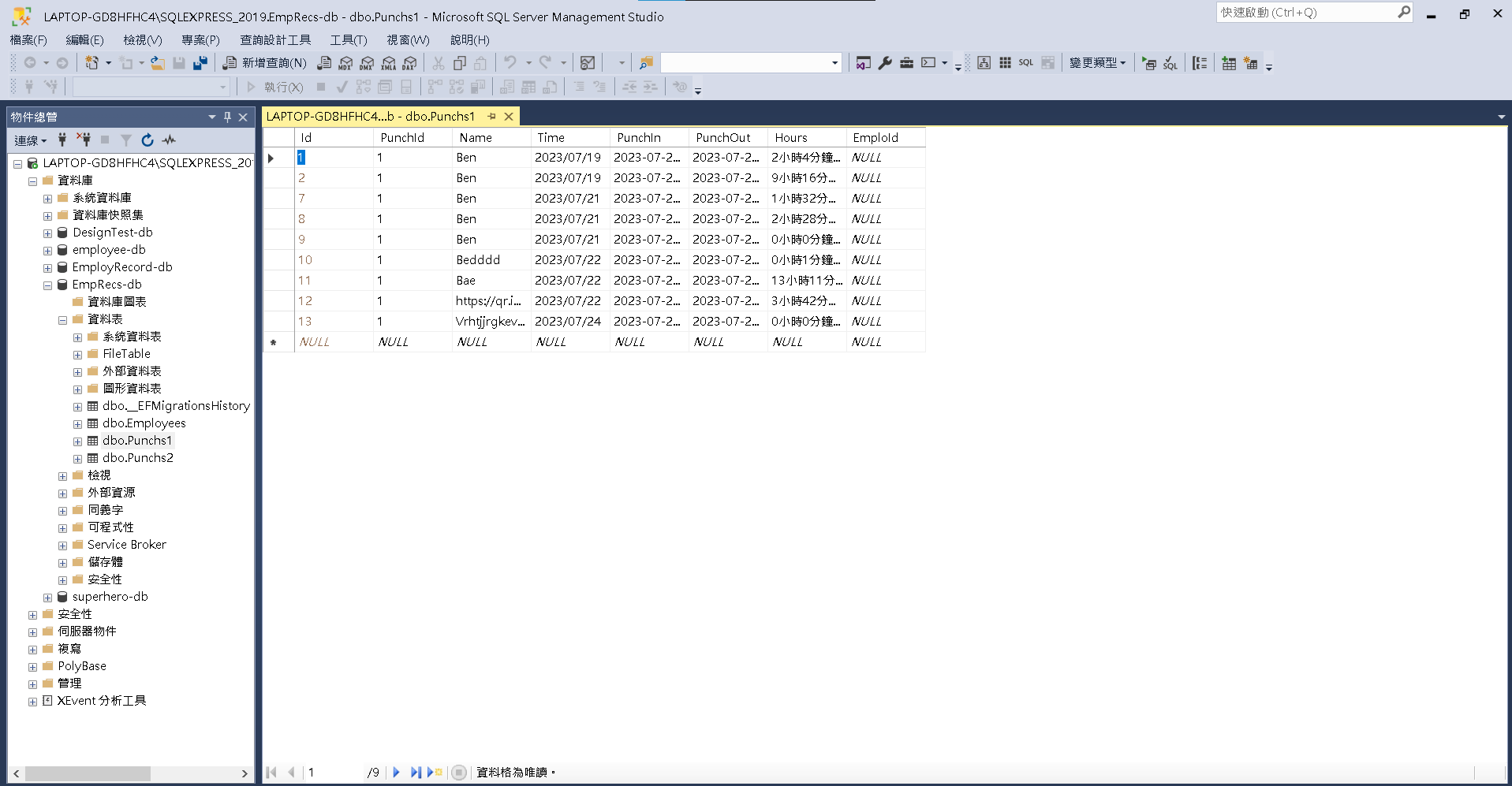1512x786 pixels.
Task: Toggle the Object Explorer auto-hide pin
Action: tap(227, 117)
